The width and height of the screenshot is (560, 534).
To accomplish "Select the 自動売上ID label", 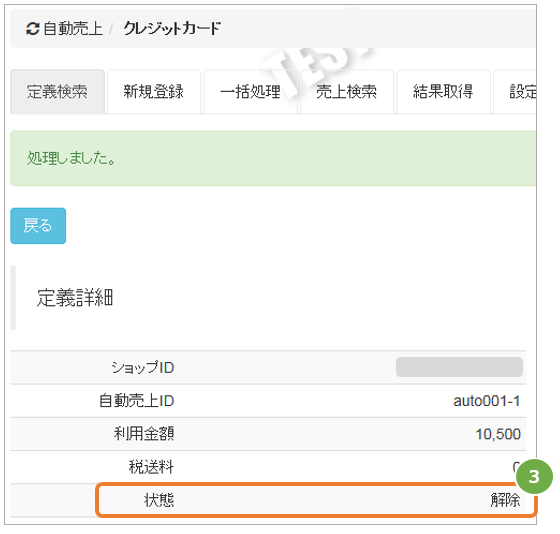I will [137, 400].
